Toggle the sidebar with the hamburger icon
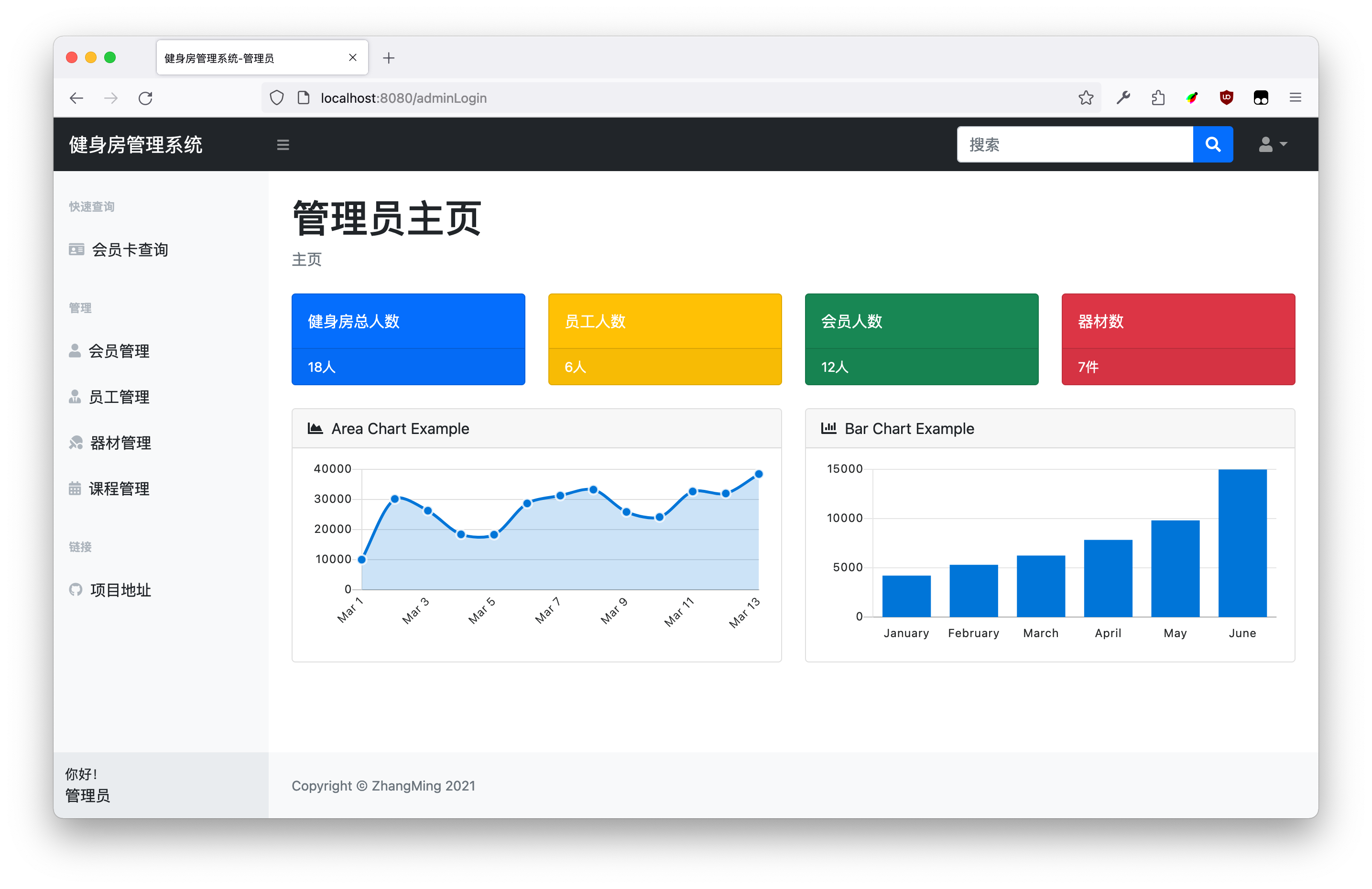Viewport: 1372px width, 889px height. [283, 144]
